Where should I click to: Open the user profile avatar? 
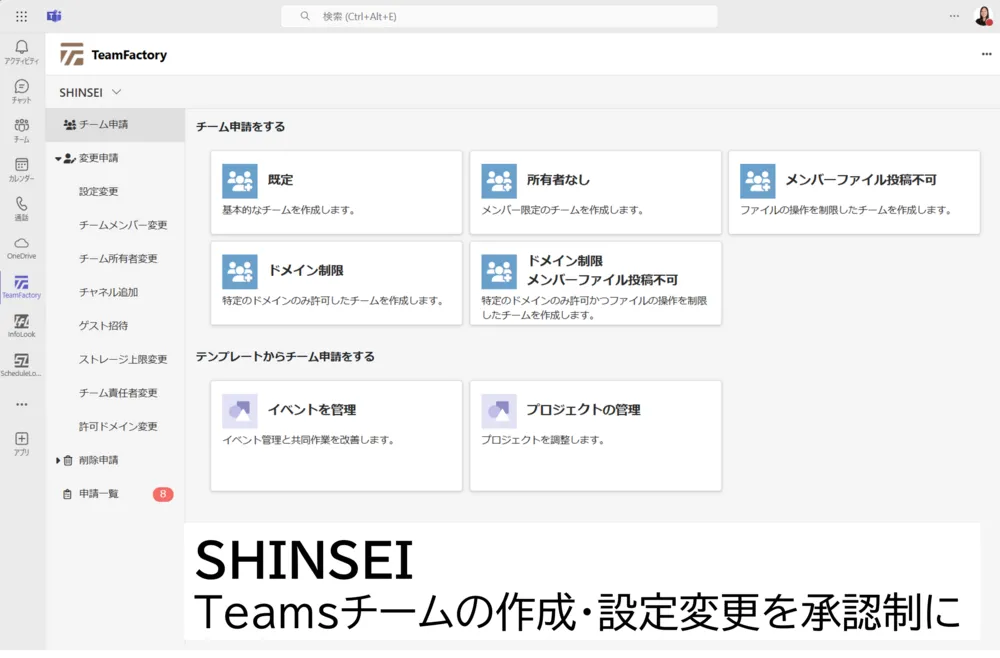984,16
